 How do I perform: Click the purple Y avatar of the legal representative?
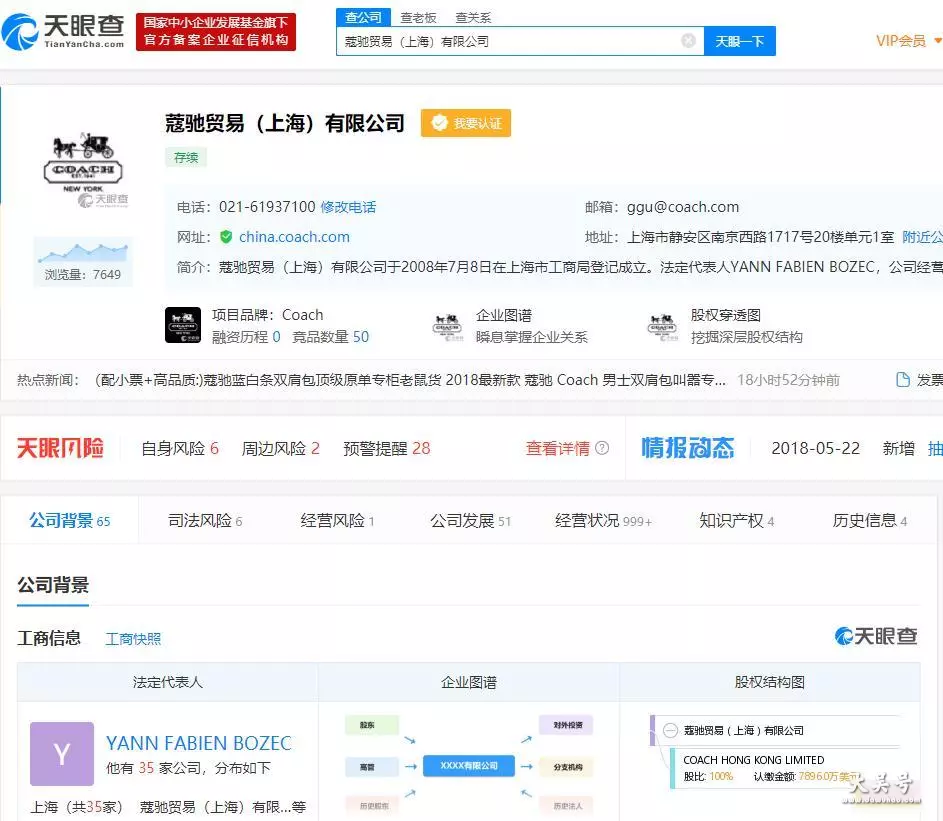point(62,754)
